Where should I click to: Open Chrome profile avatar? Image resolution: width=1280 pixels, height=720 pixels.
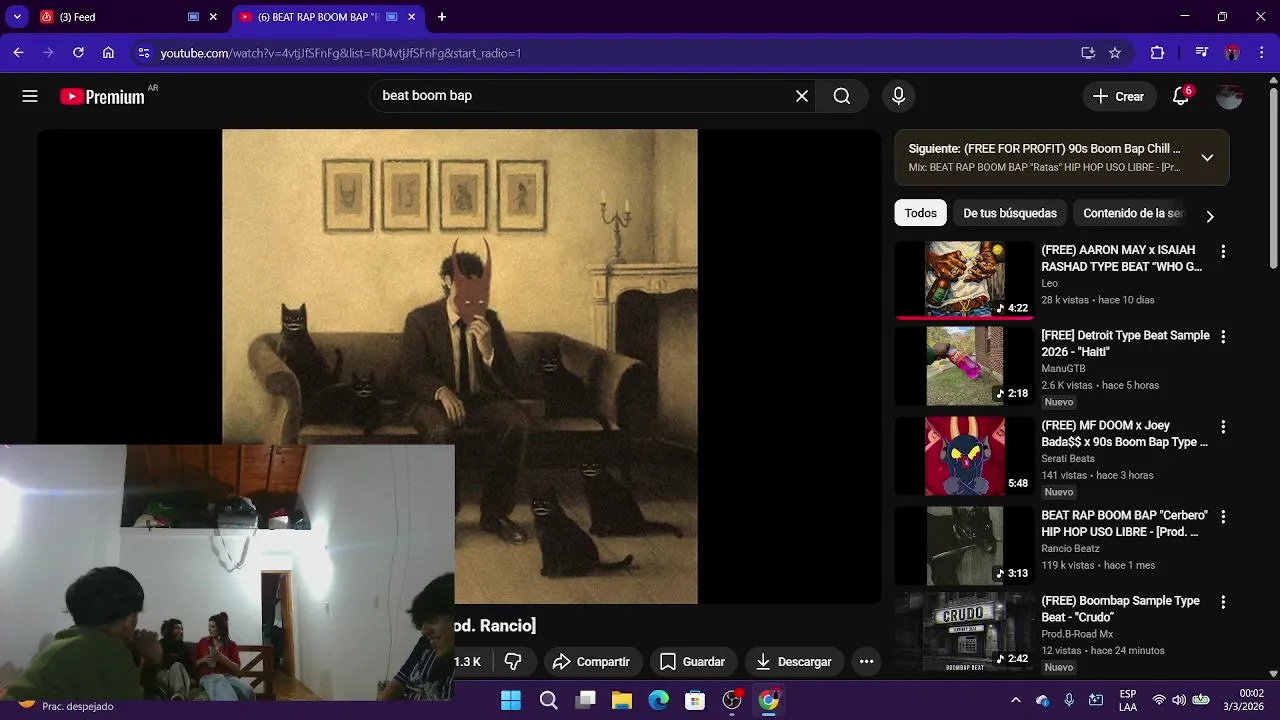tap(1232, 53)
